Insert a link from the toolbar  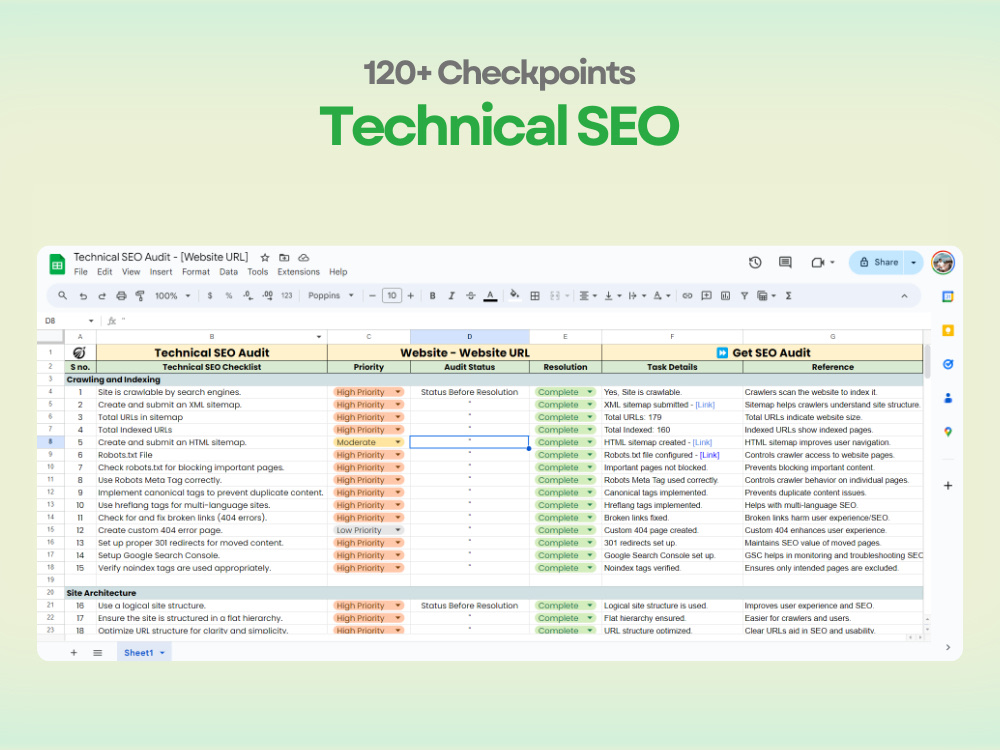click(x=687, y=296)
